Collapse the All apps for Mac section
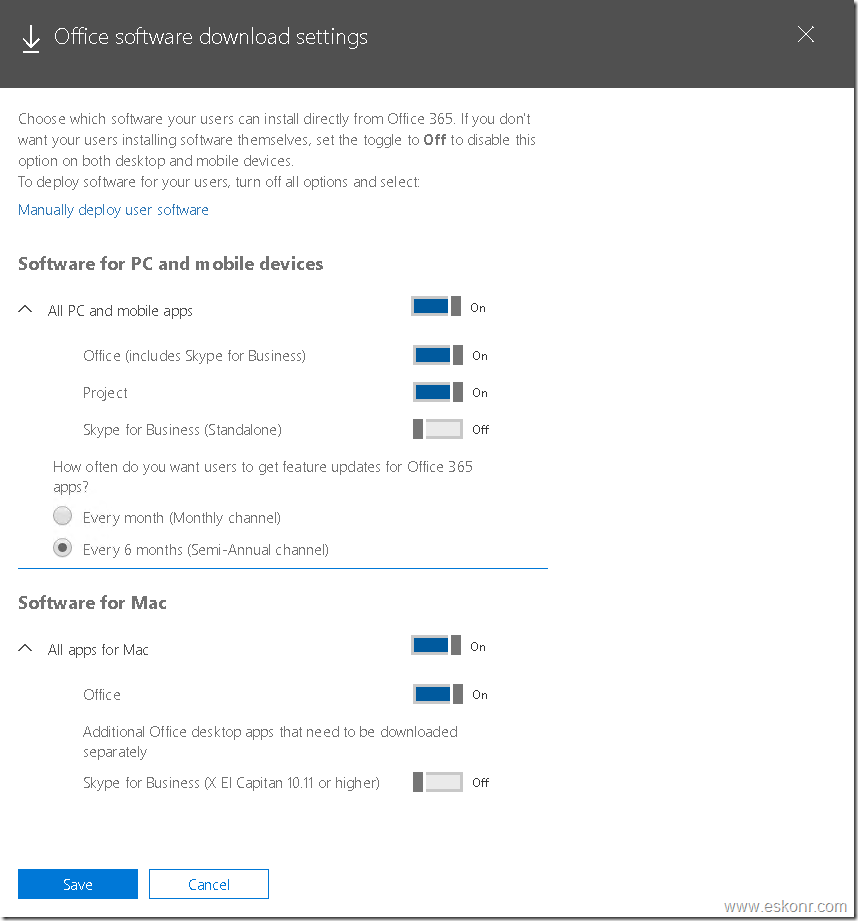The image size is (858, 921). point(25,648)
